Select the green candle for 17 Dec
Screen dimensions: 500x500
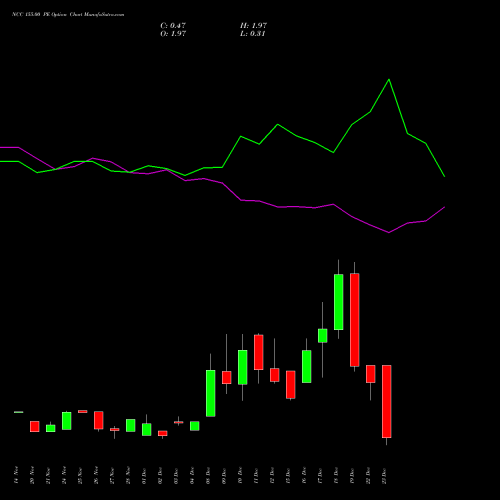tap(323, 336)
